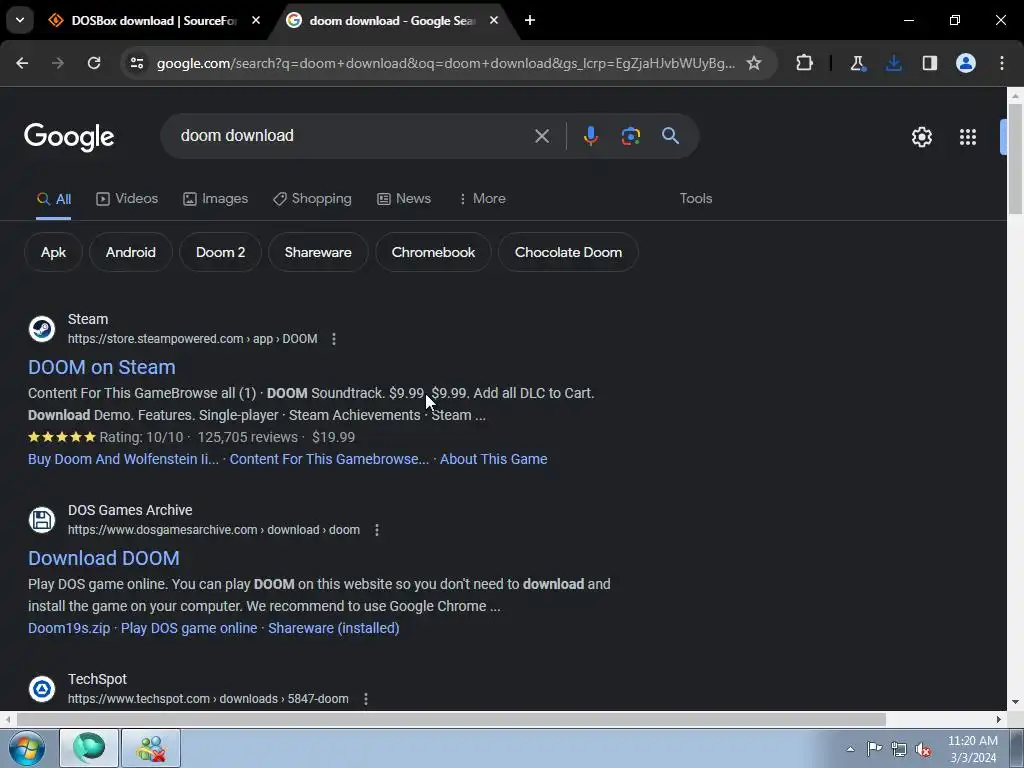Open the Shareware (installed) sitelink

[334, 628]
